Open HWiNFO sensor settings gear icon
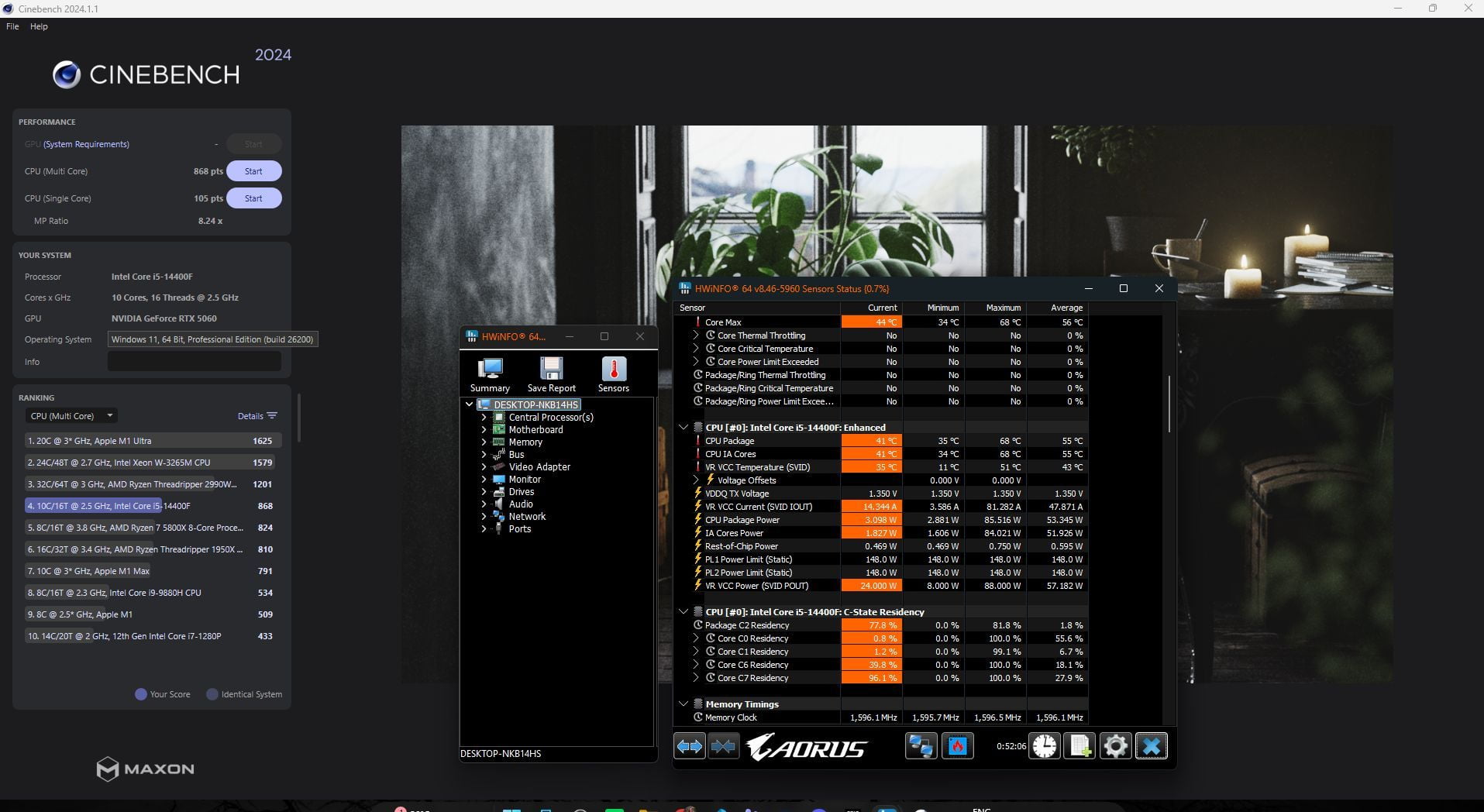The image size is (1484, 812). (x=1116, y=746)
